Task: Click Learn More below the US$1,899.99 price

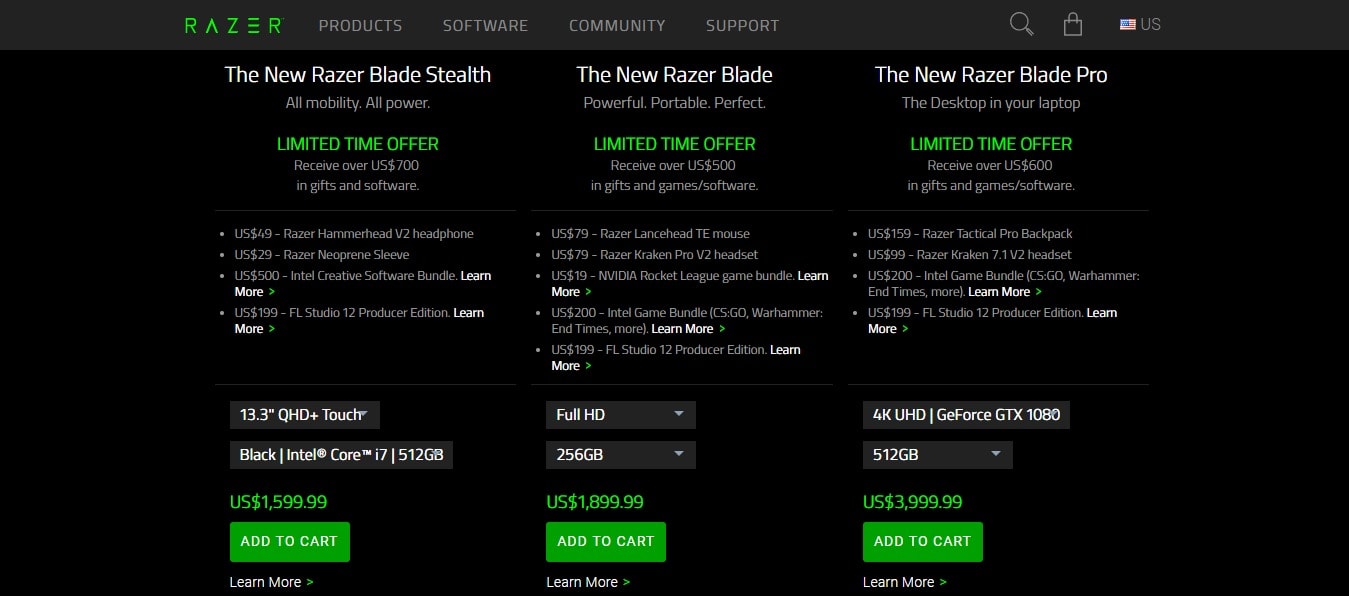Action: click(588, 582)
